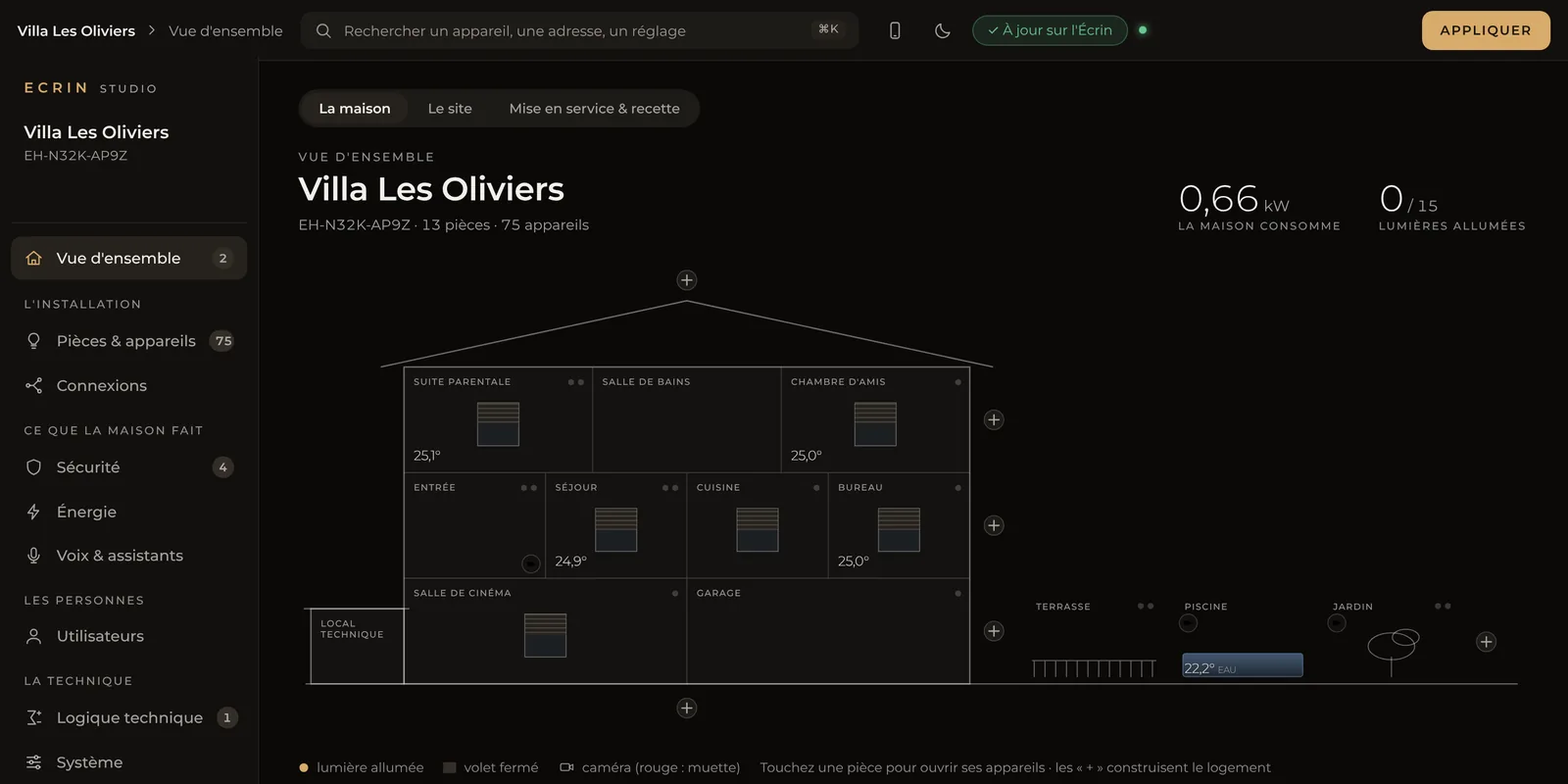Click the Jardin light indicator dots
Viewport: 1568px width, 784px height.
coord(1443,607)
